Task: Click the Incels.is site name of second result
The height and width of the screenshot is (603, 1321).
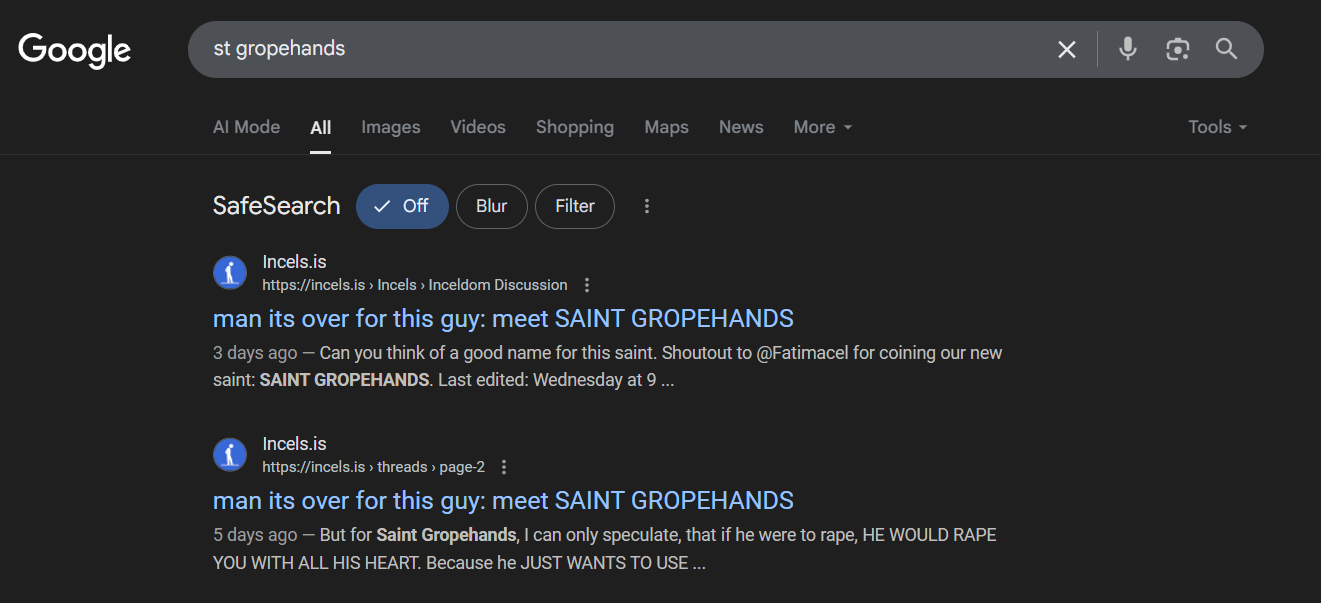Action: (x=294, y=444)
